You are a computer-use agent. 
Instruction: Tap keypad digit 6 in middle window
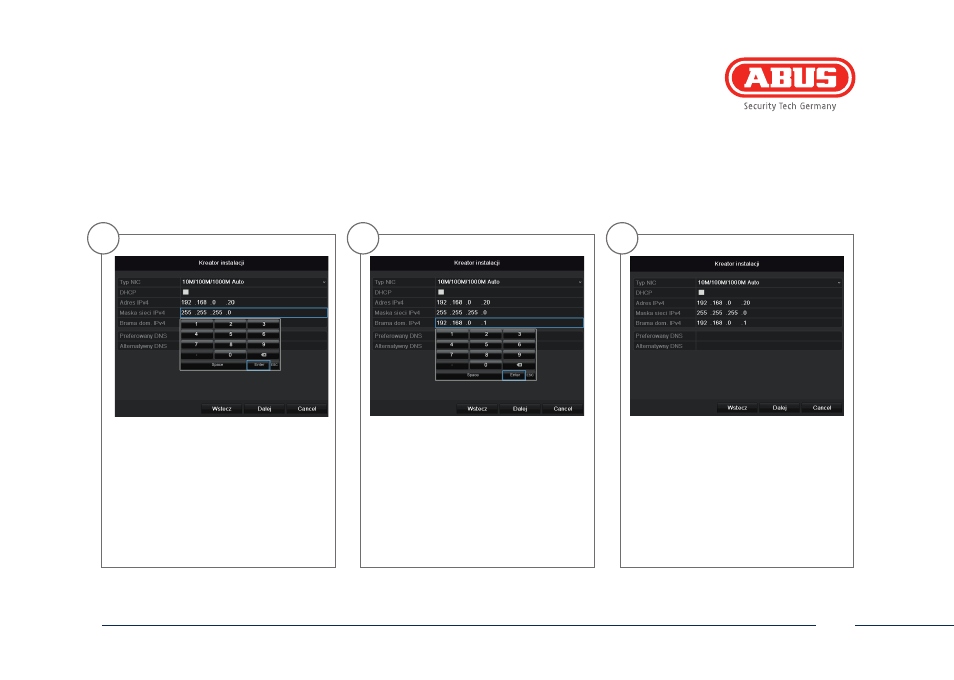tap(519, 345)
